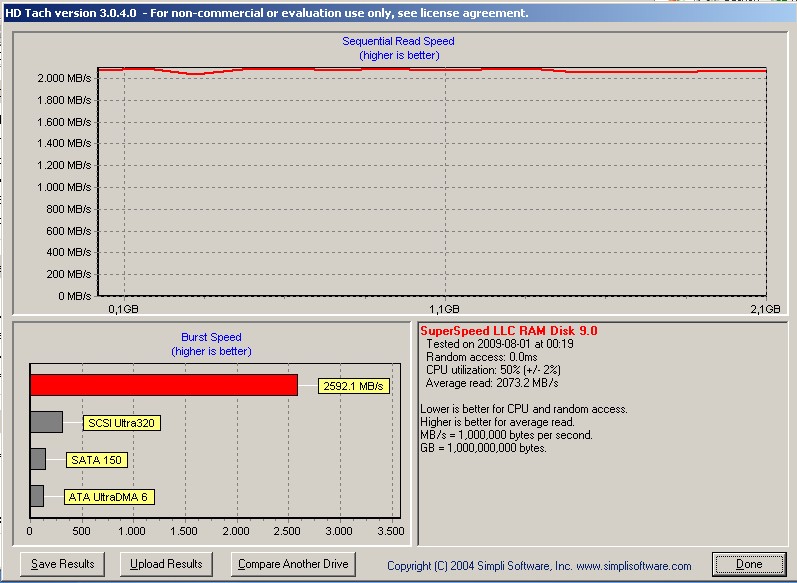Select the SCSI Ultra320 yellow label
Viewport: 797px width, 583px height.
coord(122,423)
